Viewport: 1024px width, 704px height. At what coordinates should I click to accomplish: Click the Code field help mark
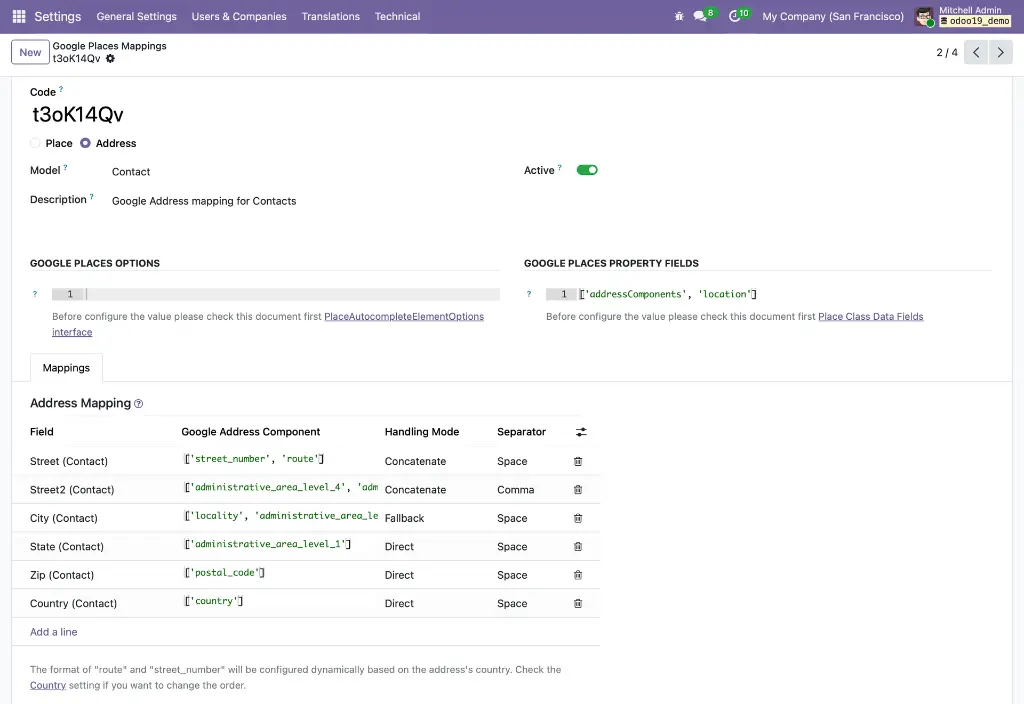pos(61,89)
